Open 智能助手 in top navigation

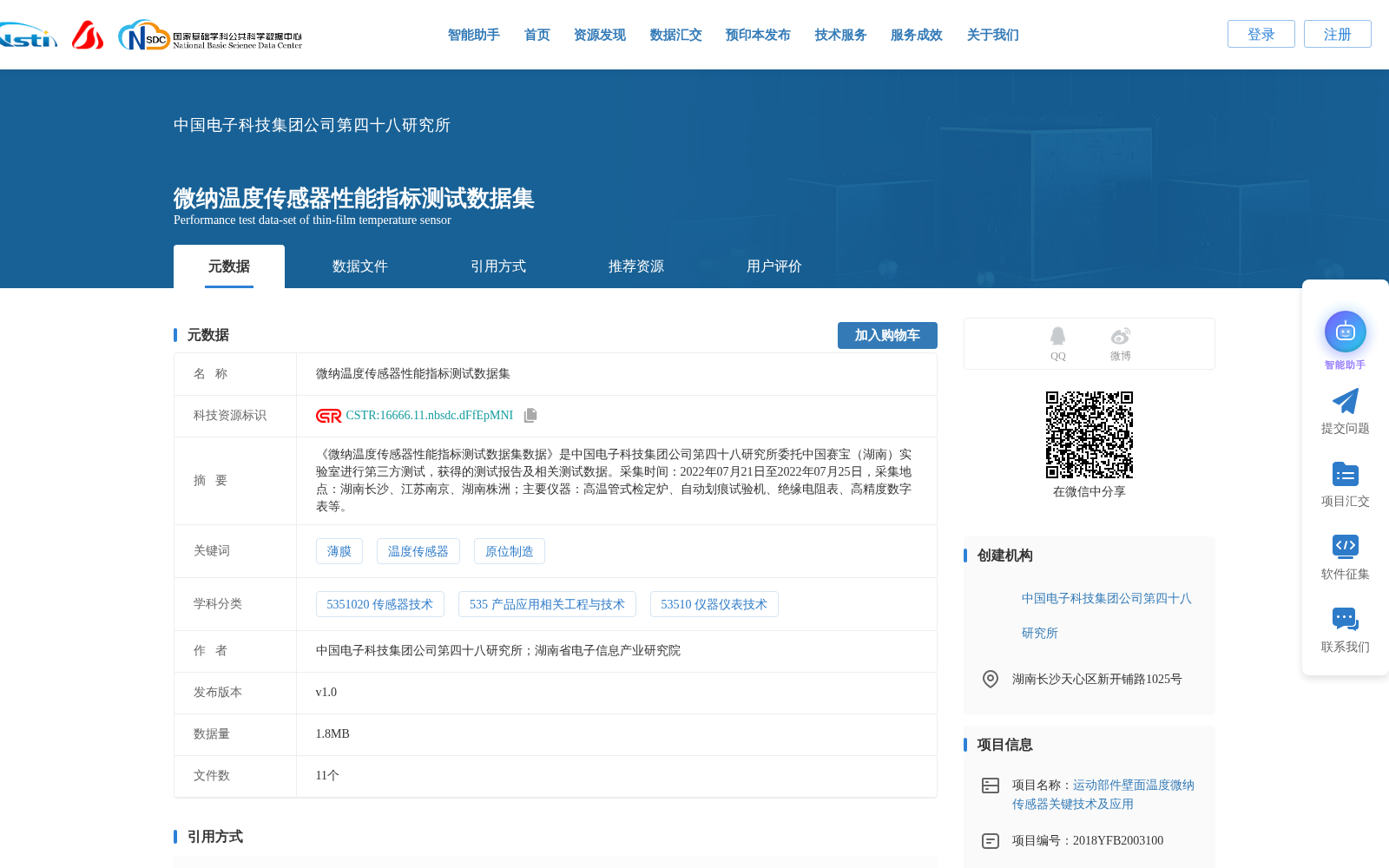pos(474,35)
